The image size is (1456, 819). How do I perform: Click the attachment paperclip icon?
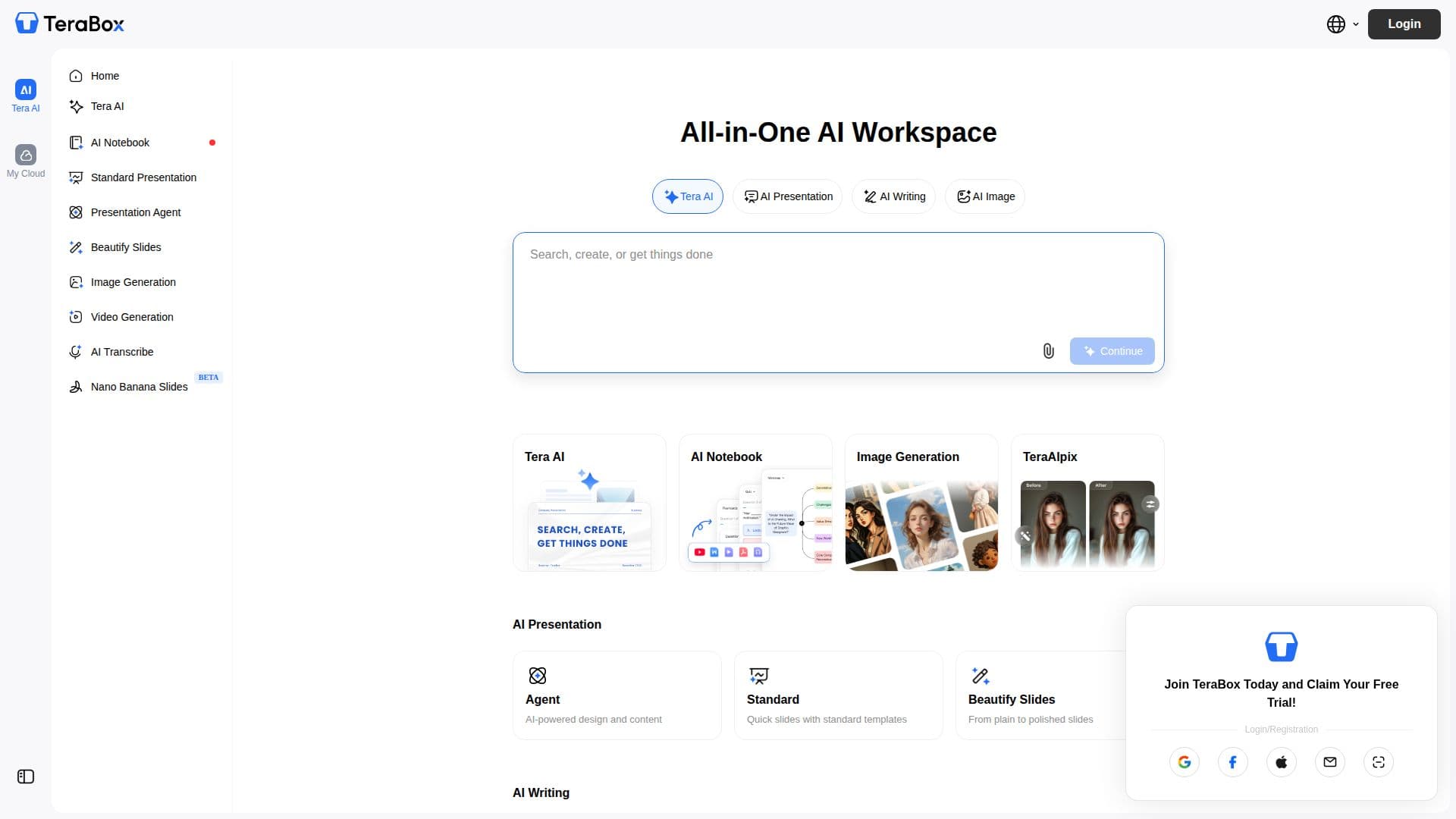click(x=1048, y=351)
